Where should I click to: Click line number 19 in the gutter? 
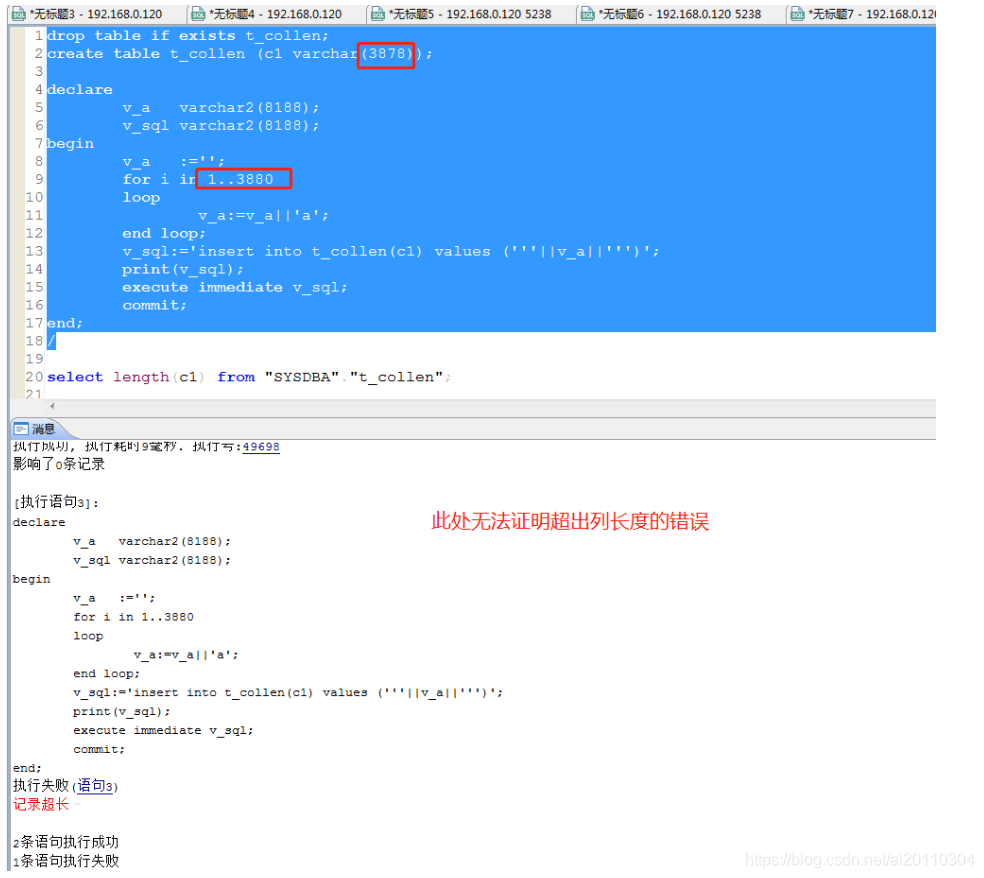tap(34, 359)
